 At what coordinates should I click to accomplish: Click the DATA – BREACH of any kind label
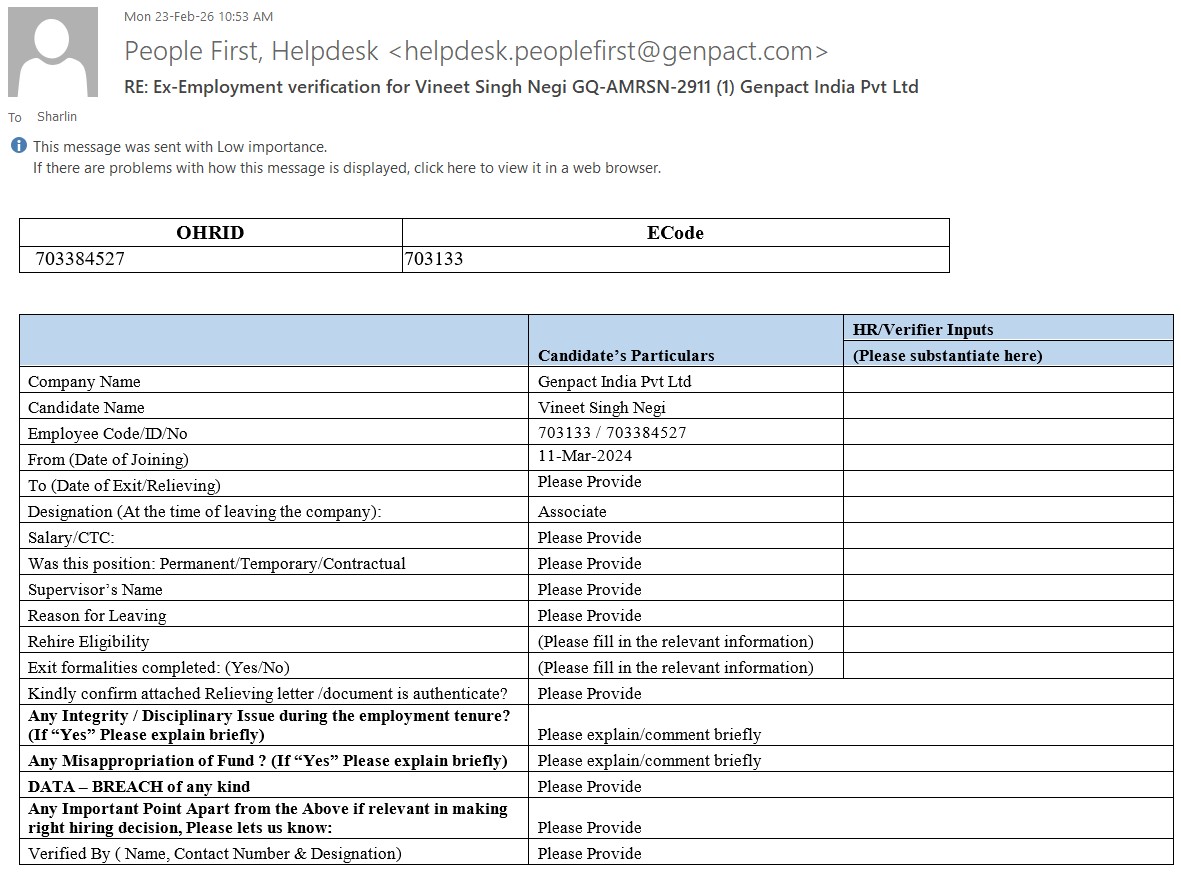pos(139,787)
